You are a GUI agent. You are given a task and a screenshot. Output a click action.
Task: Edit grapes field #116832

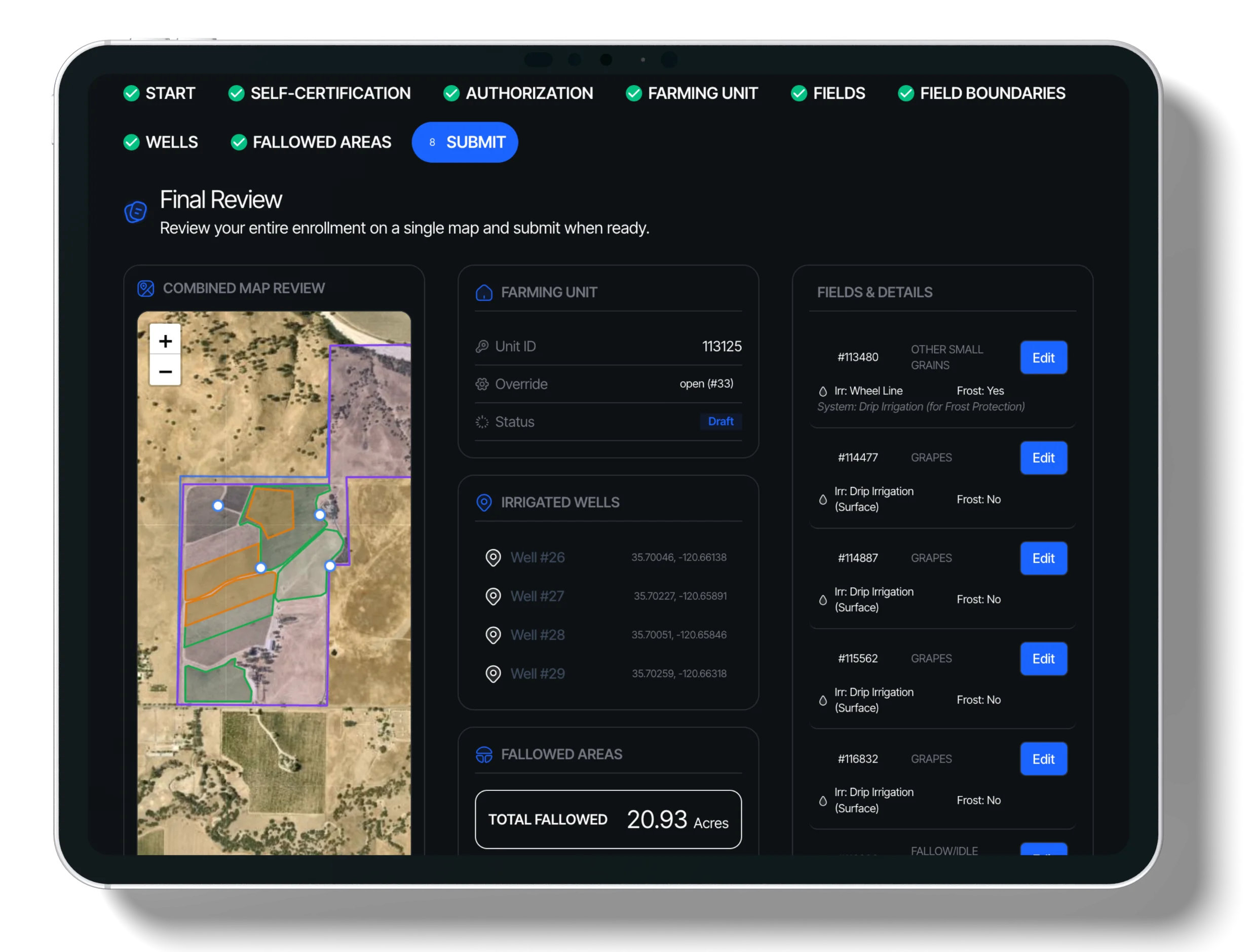tap(1043, 759)
